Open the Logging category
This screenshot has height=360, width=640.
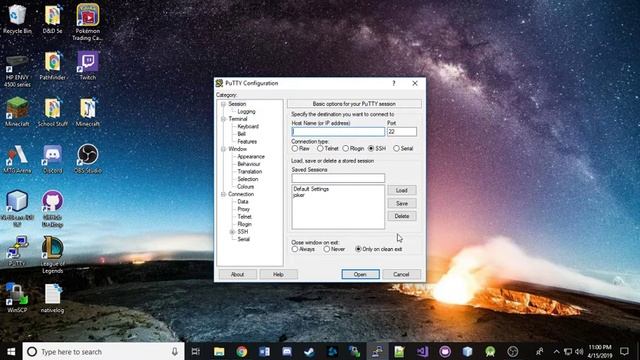246,111
